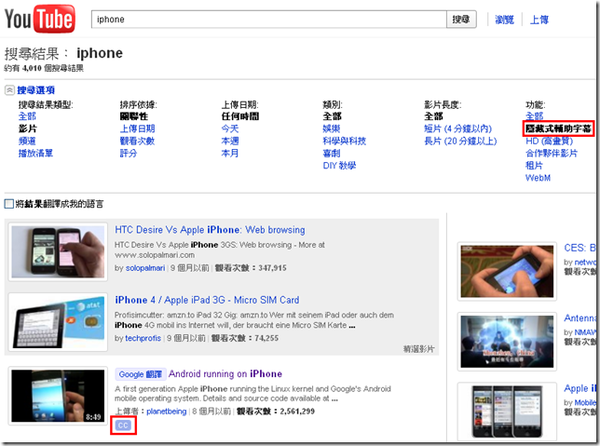Open HTC Desire Vs Apple iPhone video thumbnail
This screenshot has width=600, height=446.
[x=58, y=252]
